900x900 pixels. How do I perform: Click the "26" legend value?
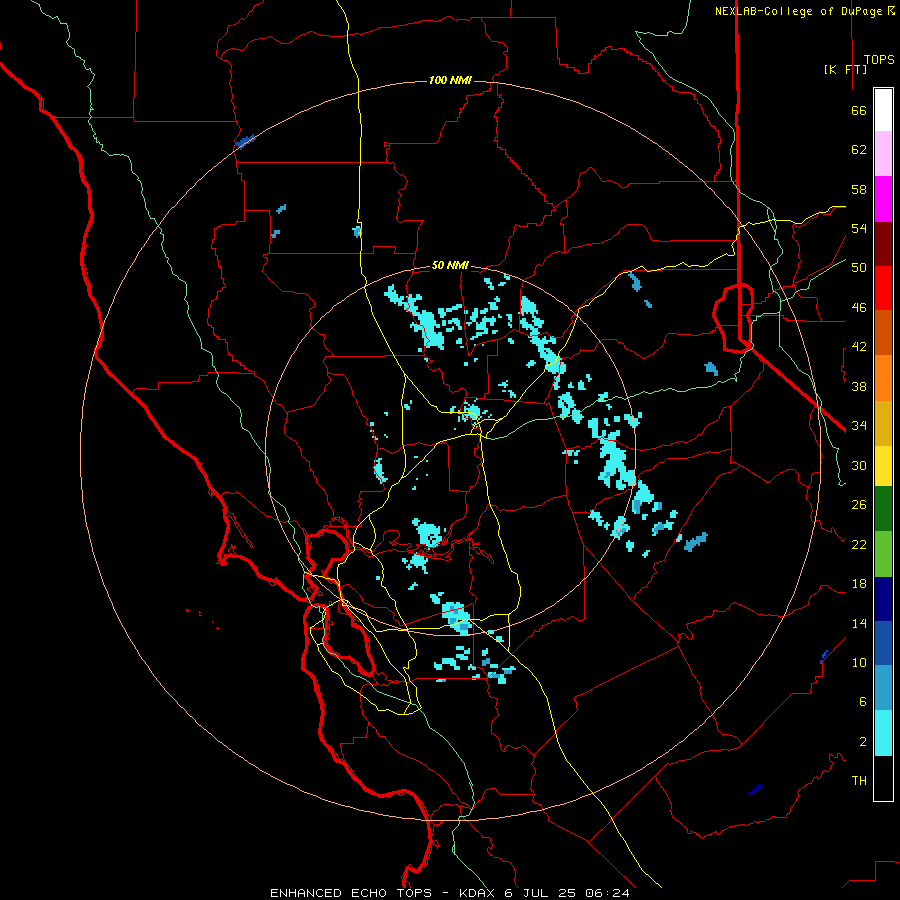point(859,505)
